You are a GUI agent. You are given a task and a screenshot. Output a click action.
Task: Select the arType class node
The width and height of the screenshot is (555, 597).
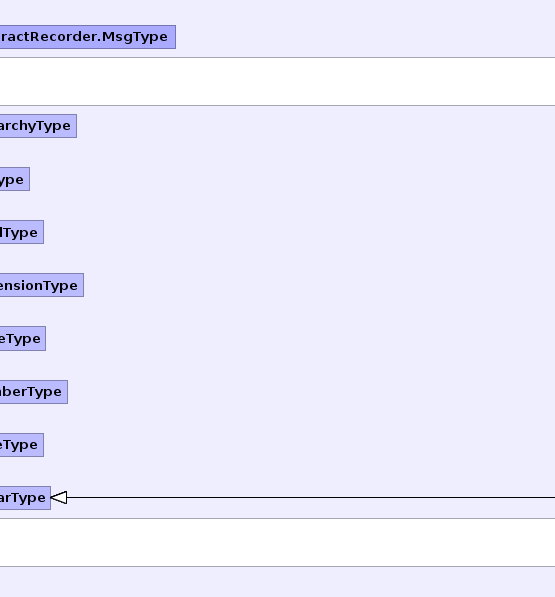coord(25,498)
